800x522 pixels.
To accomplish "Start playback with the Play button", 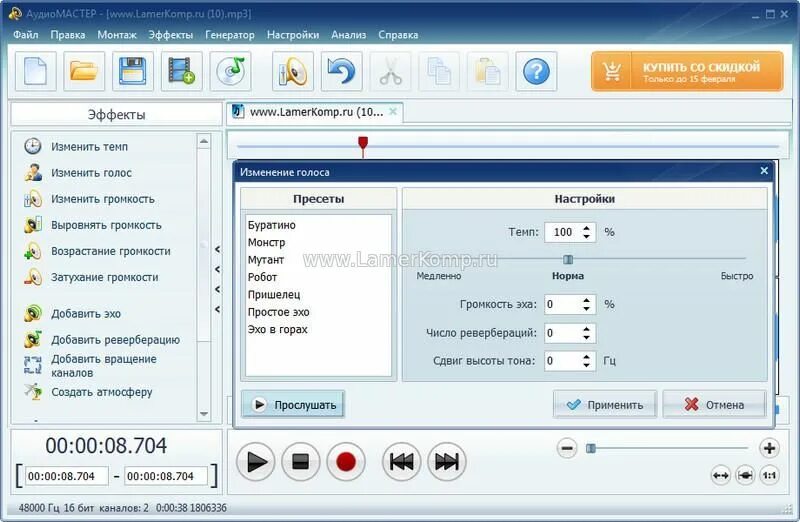I will click(256, 462).
